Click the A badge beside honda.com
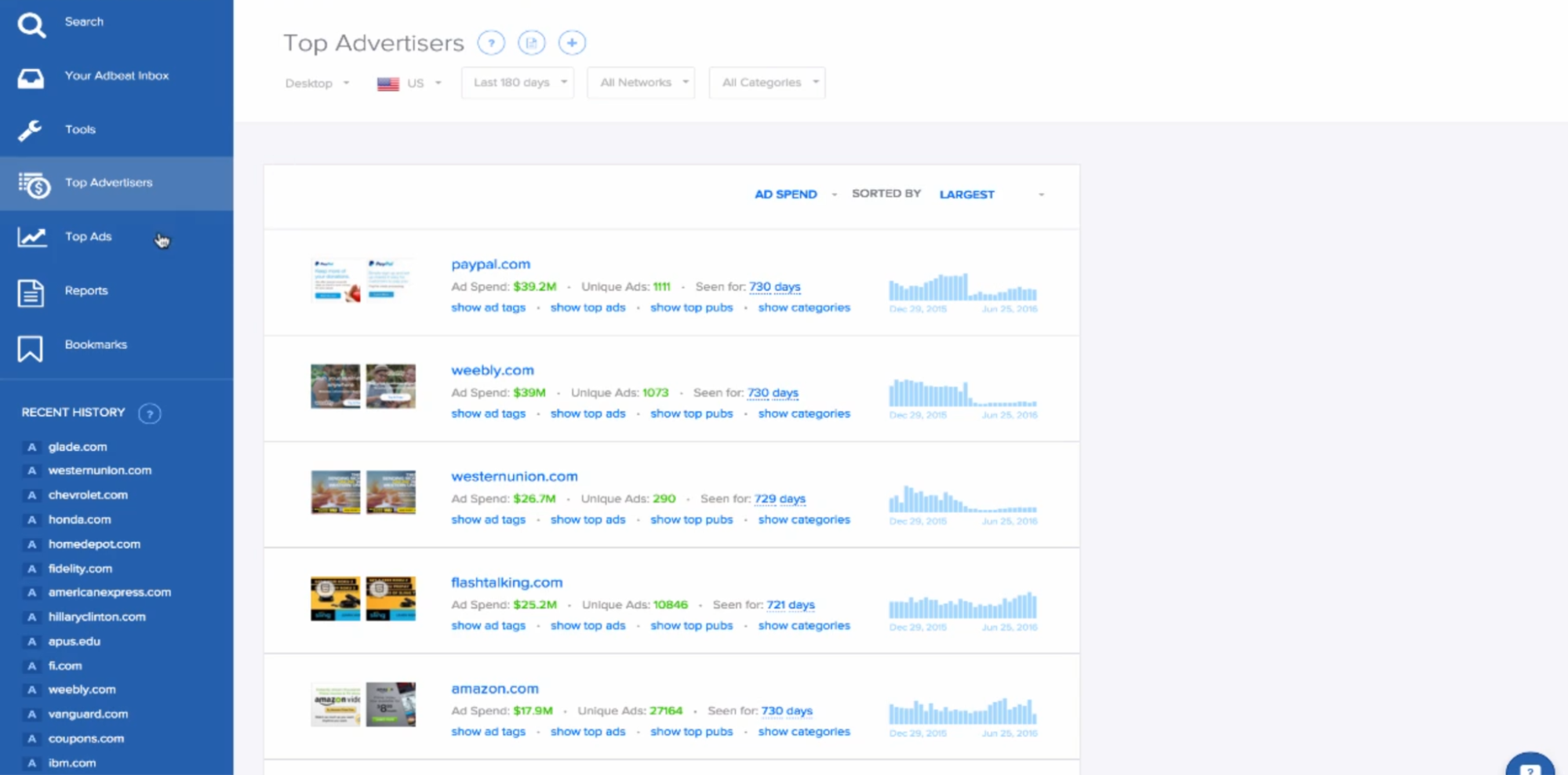The width and height of the screenshot is (1568, 775). [31, 520]
